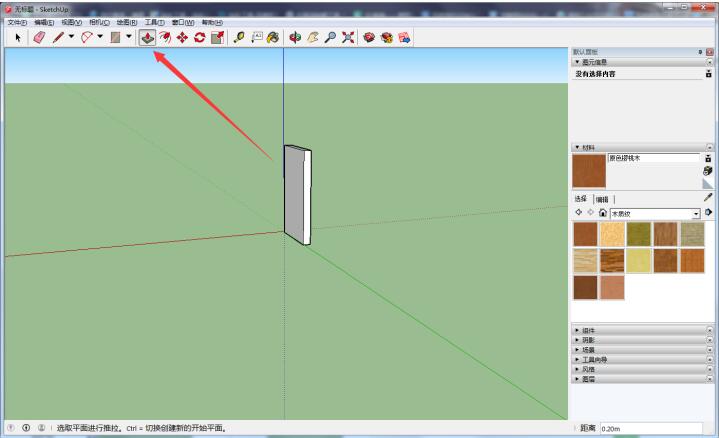Pick the material eyedropper sample tool

pyautogui.click(x=708, y=198)
